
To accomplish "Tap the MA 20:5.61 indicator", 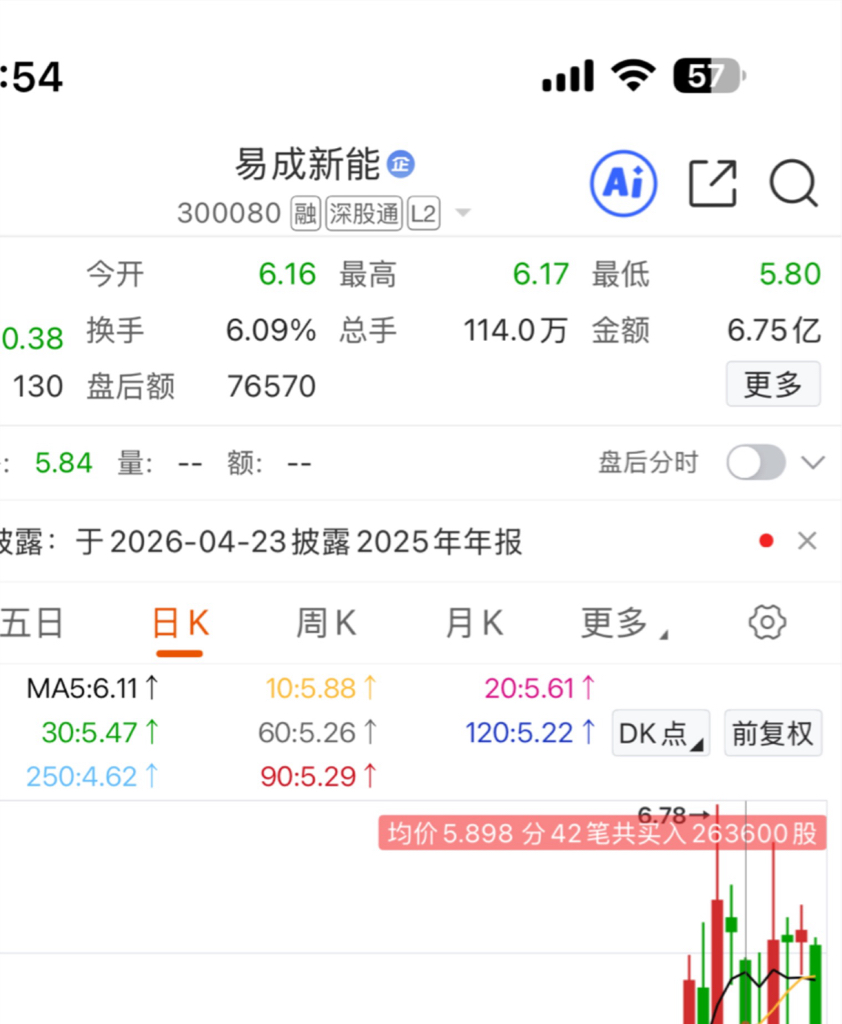I will click(540, 688).
